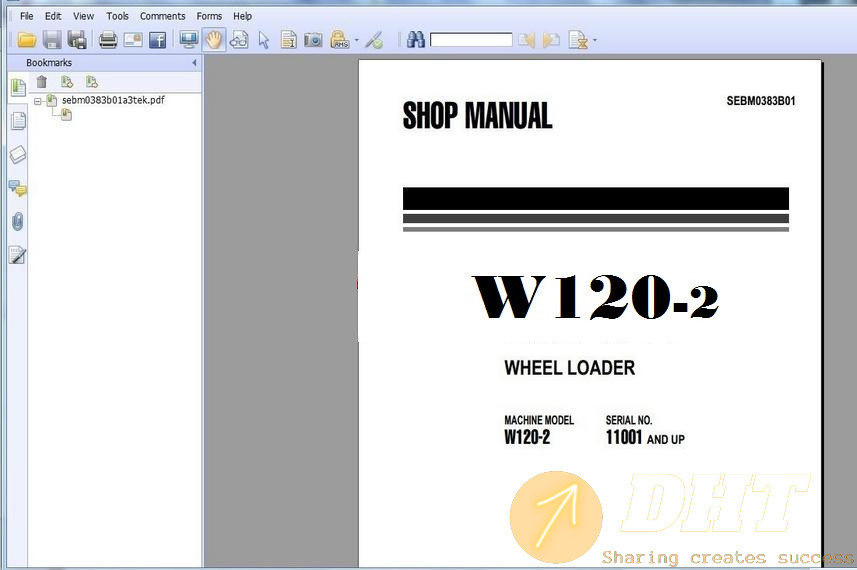
Task: Select the arrow pointer tool
Action: [x=264, y=40]
